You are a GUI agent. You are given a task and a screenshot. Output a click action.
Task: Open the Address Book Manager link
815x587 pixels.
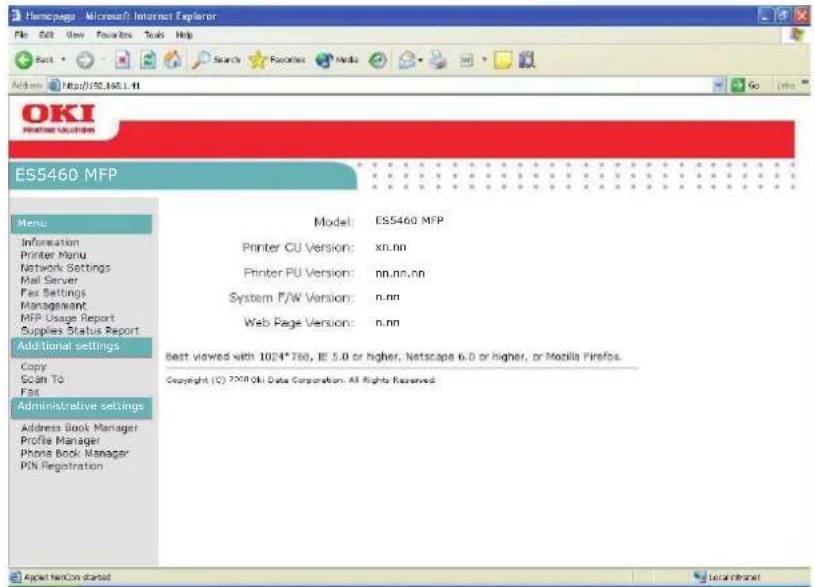(79, 428)
